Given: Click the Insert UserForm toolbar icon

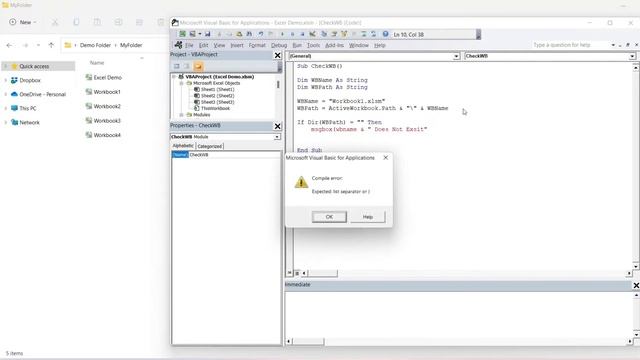Looking at the screenshot, I should pos(192,34).
